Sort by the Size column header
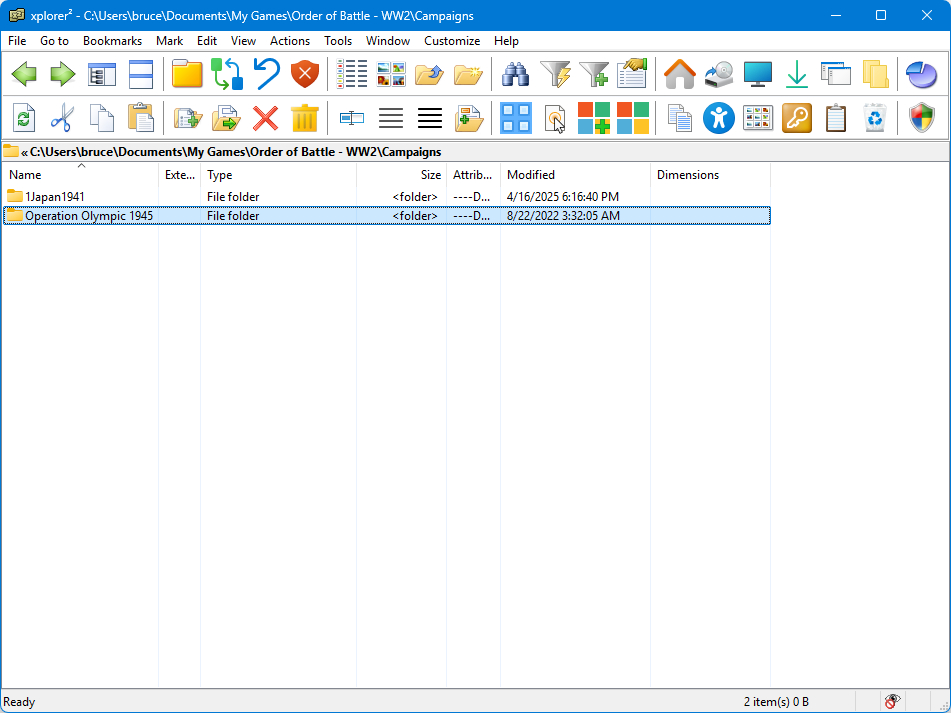 click(402, 175)
